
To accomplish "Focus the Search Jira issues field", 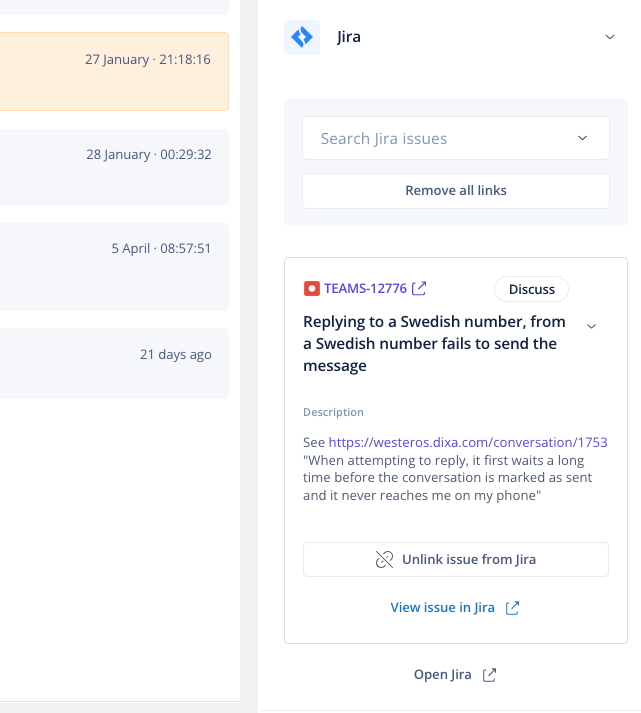I will (456, 138).
